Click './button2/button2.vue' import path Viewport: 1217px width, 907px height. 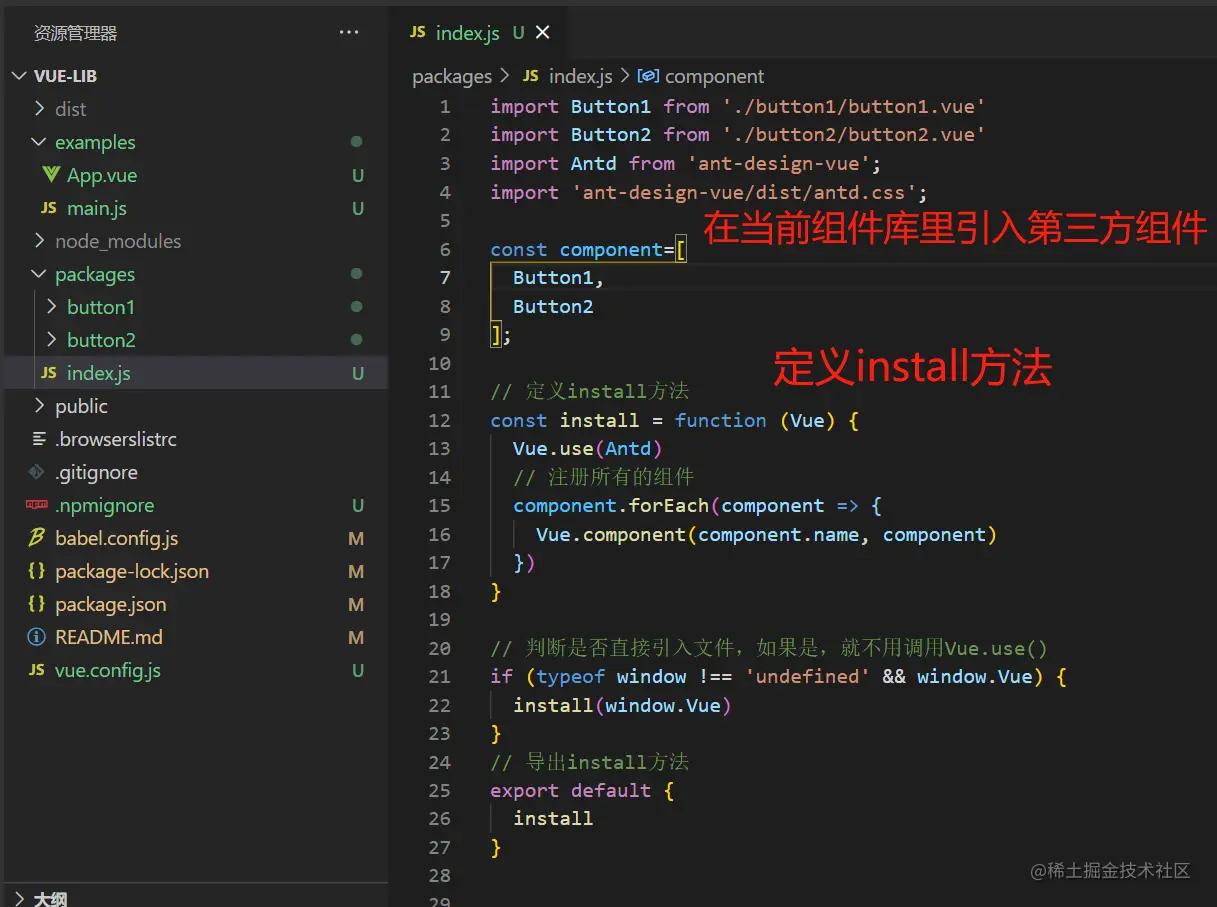point(854,134)
